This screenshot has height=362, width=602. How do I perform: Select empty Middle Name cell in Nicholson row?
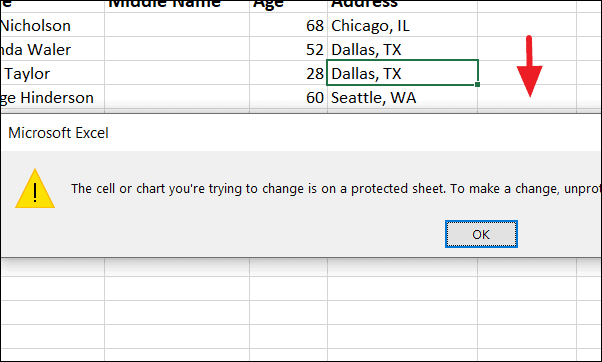(x=177, y=25)
